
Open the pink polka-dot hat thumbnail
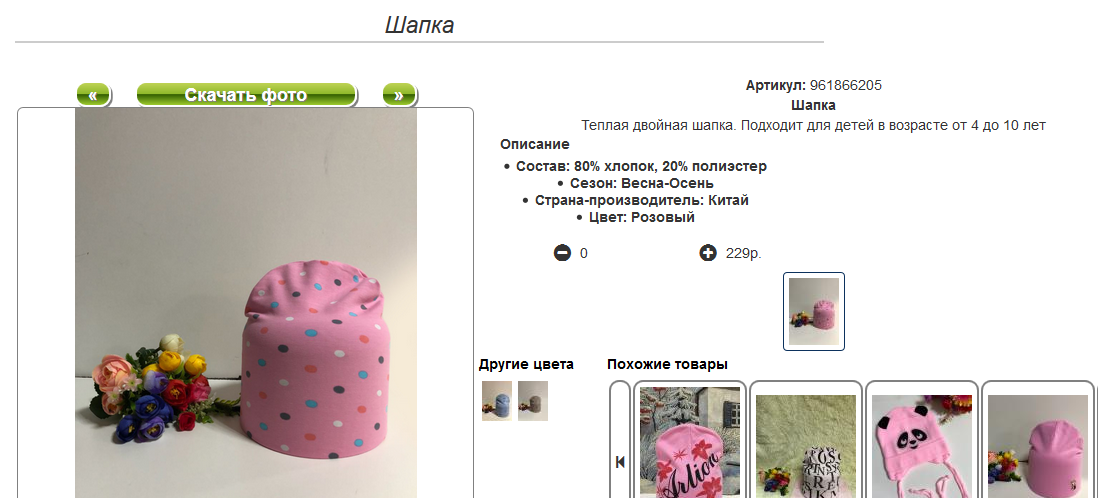point(814,311)
